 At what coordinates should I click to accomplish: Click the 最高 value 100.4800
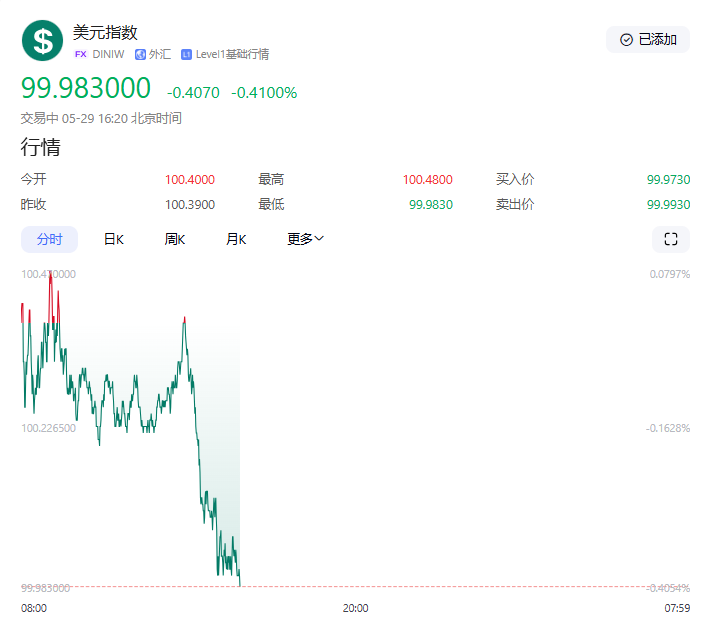[427, 180]
